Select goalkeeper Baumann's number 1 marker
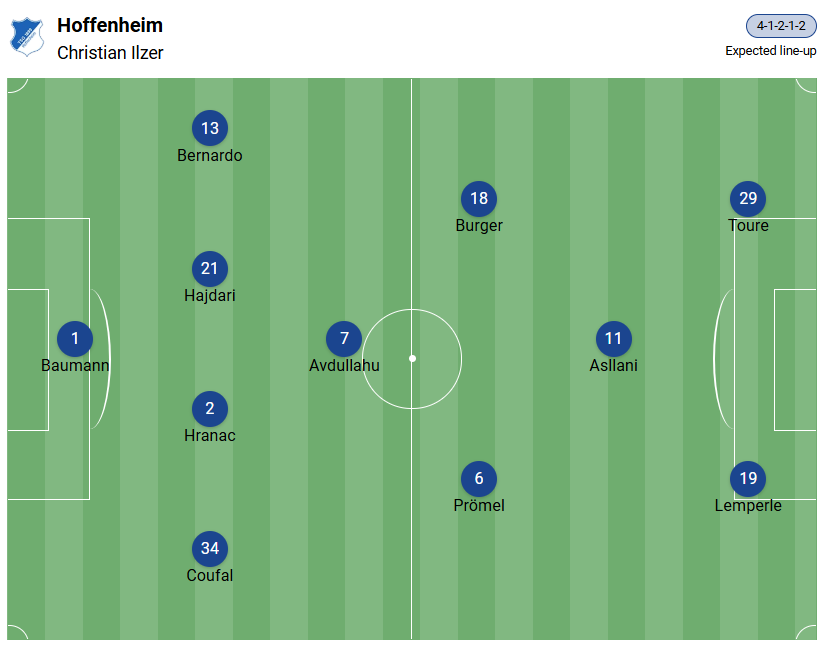822x645 pixels. (x=75, y=339)
